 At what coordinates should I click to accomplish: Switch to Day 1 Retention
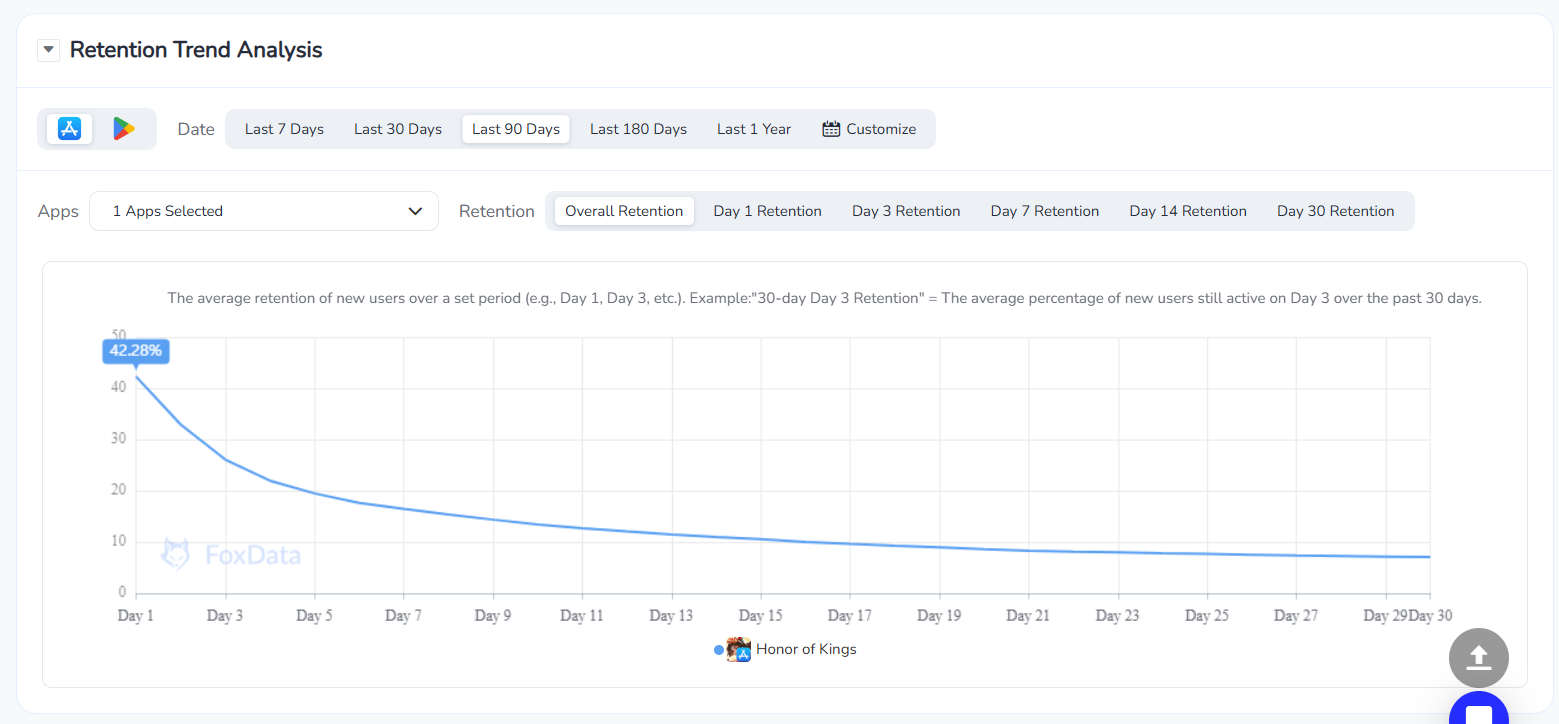point(767,211)
